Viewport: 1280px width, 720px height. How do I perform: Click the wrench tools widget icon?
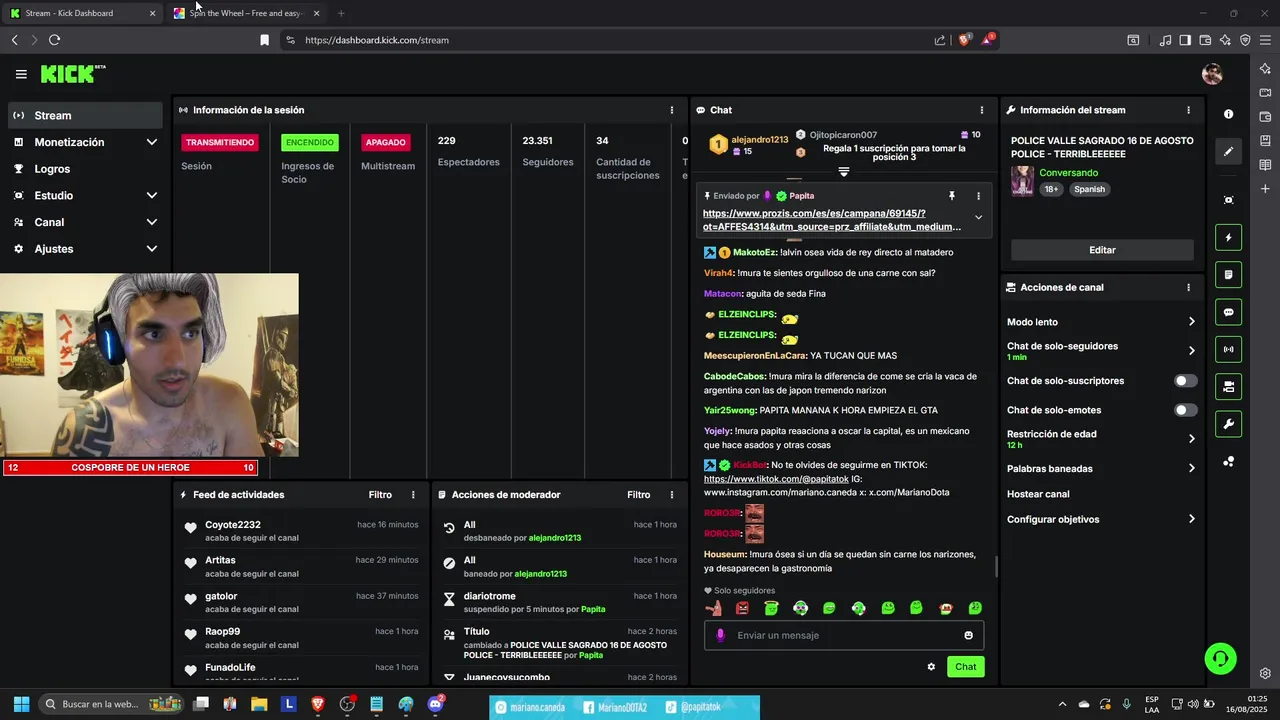click(x=1228, y=424)
